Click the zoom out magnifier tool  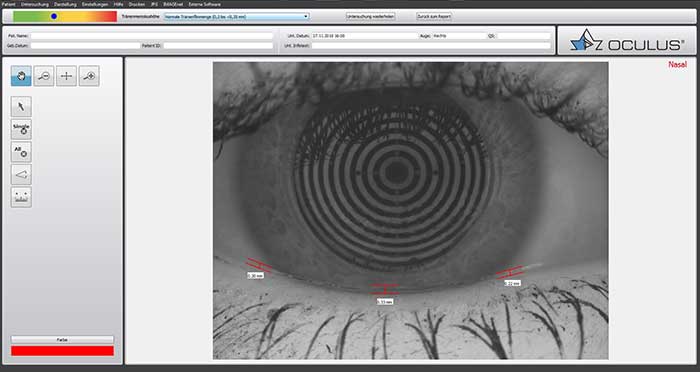pos(44,76)
